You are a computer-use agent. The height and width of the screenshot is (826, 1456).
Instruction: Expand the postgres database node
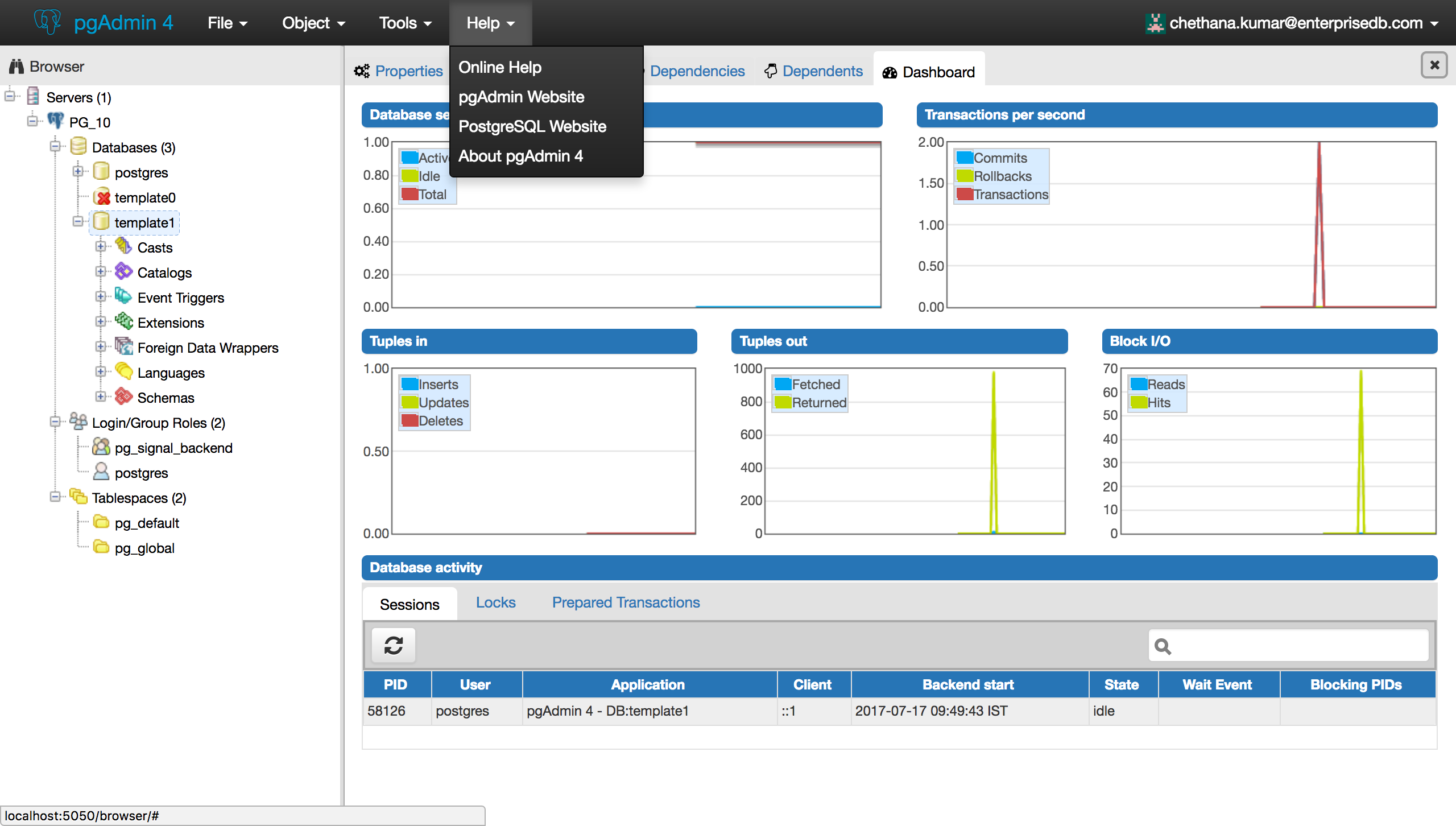click(78, 171)
